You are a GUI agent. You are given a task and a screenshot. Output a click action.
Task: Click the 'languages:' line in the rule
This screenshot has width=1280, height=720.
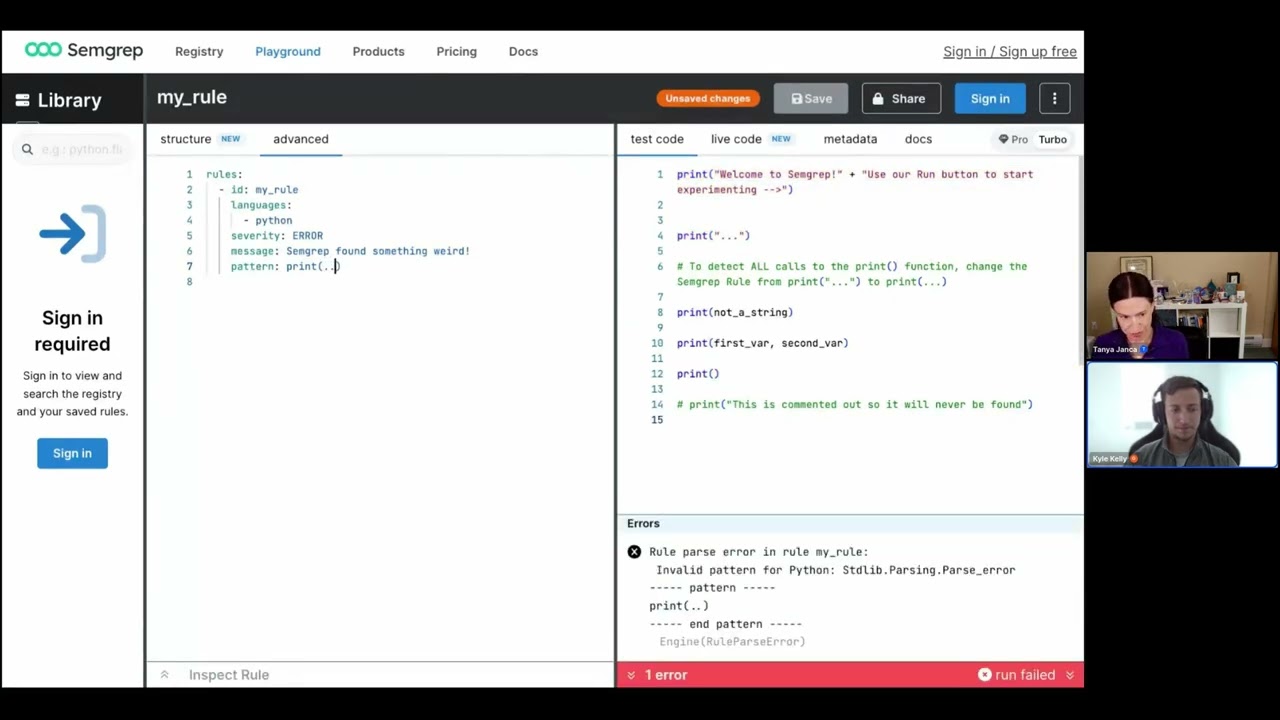tap(261, 205)
